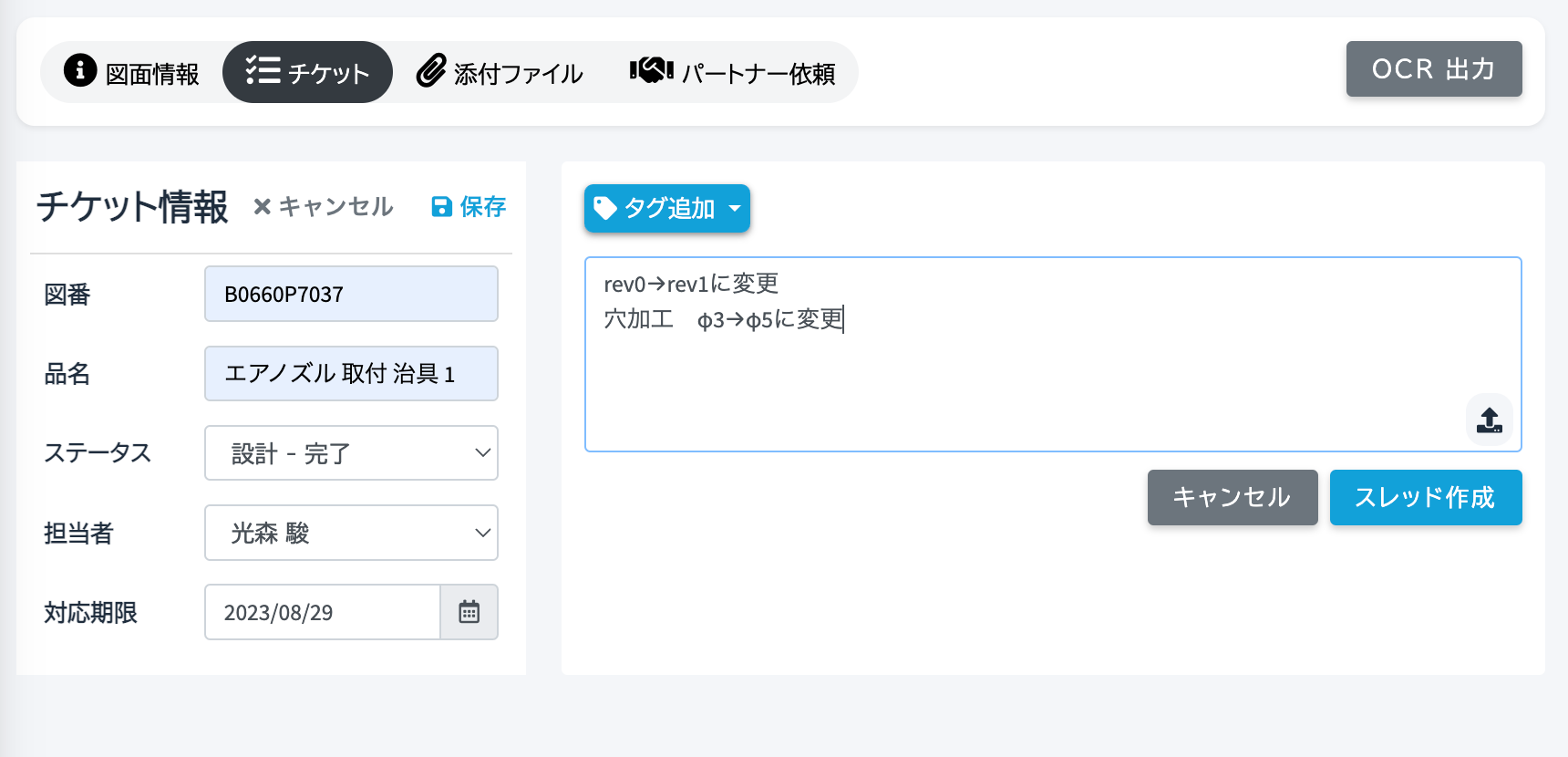Click the handshake icon for パートナー依頼
Viewport: 1568px width, 757px height.
click(651, 70)
